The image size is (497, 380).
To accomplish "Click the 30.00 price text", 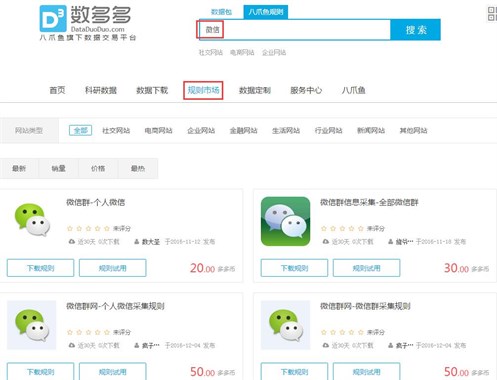I will [456, 268].
